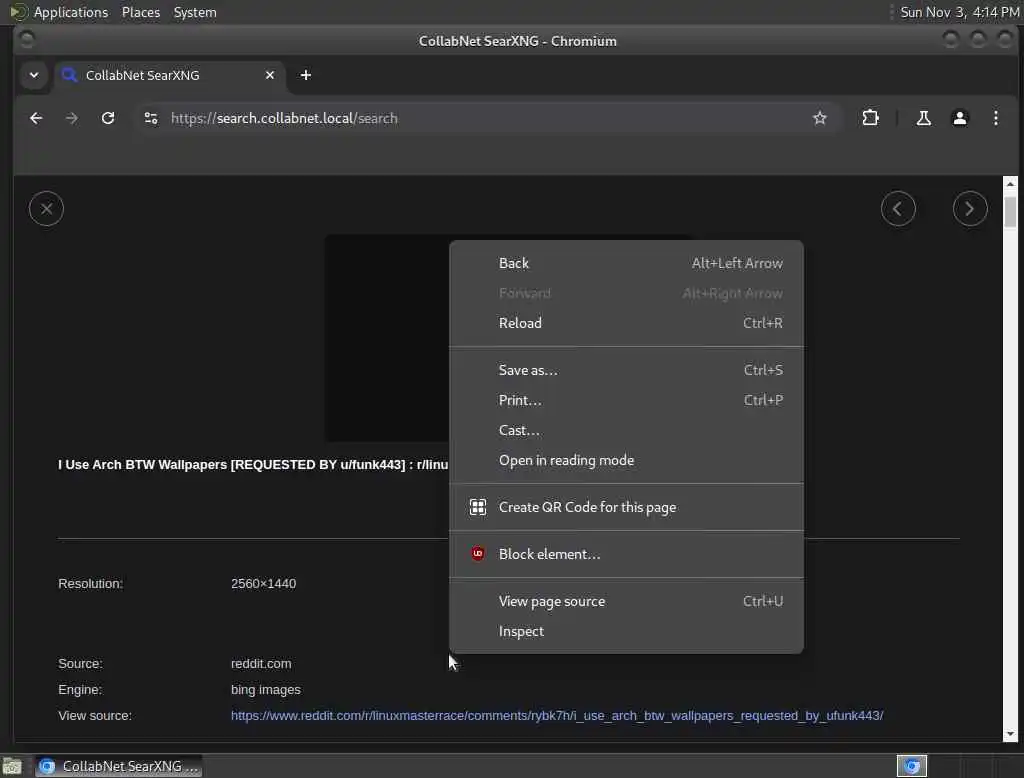Screen dimensions: 1024x778
Task: Click the address bar URL
Action: pyautogui.click(x=284, y=118)
